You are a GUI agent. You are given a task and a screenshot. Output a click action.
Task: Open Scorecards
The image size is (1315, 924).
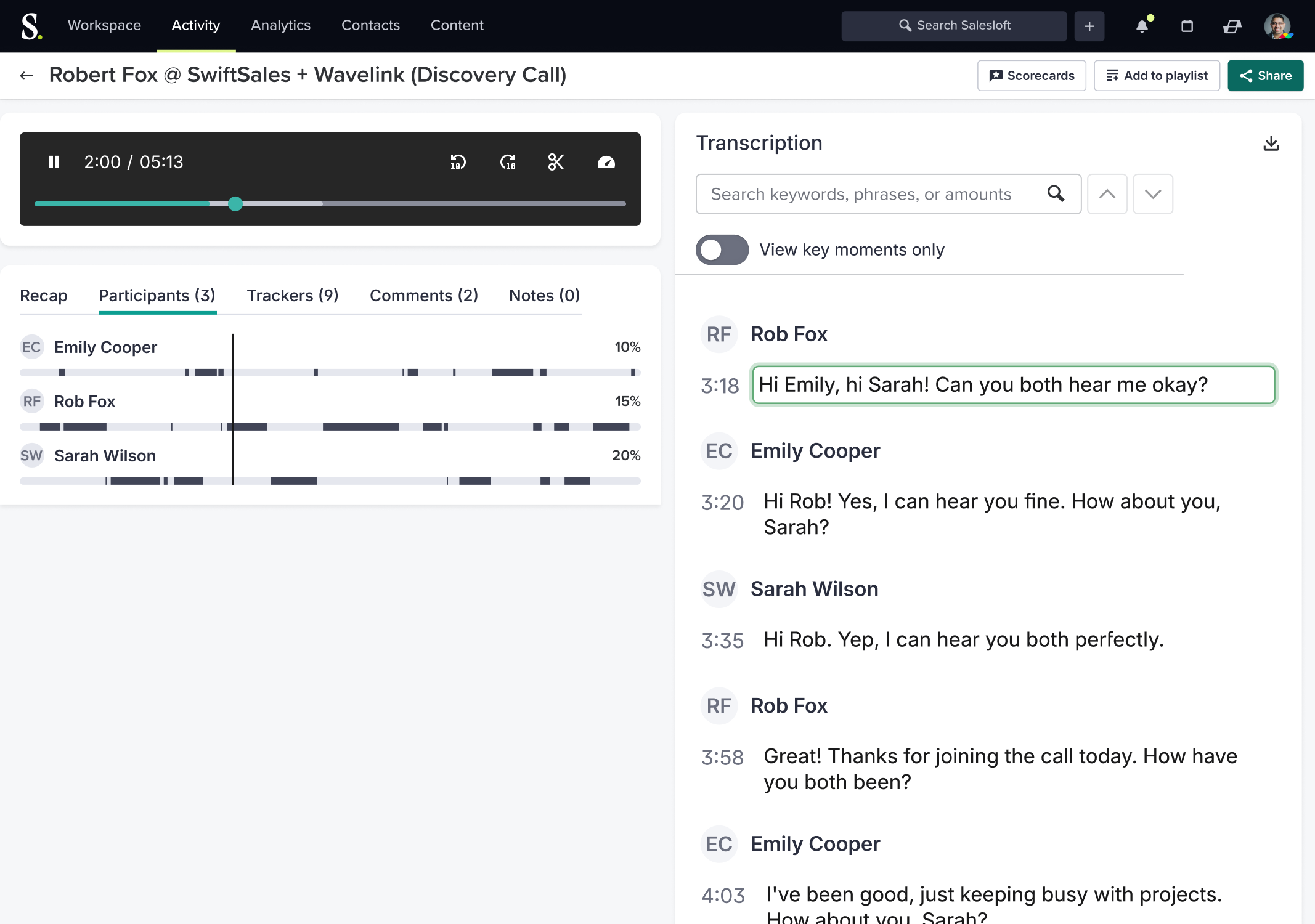[1032, 75]
